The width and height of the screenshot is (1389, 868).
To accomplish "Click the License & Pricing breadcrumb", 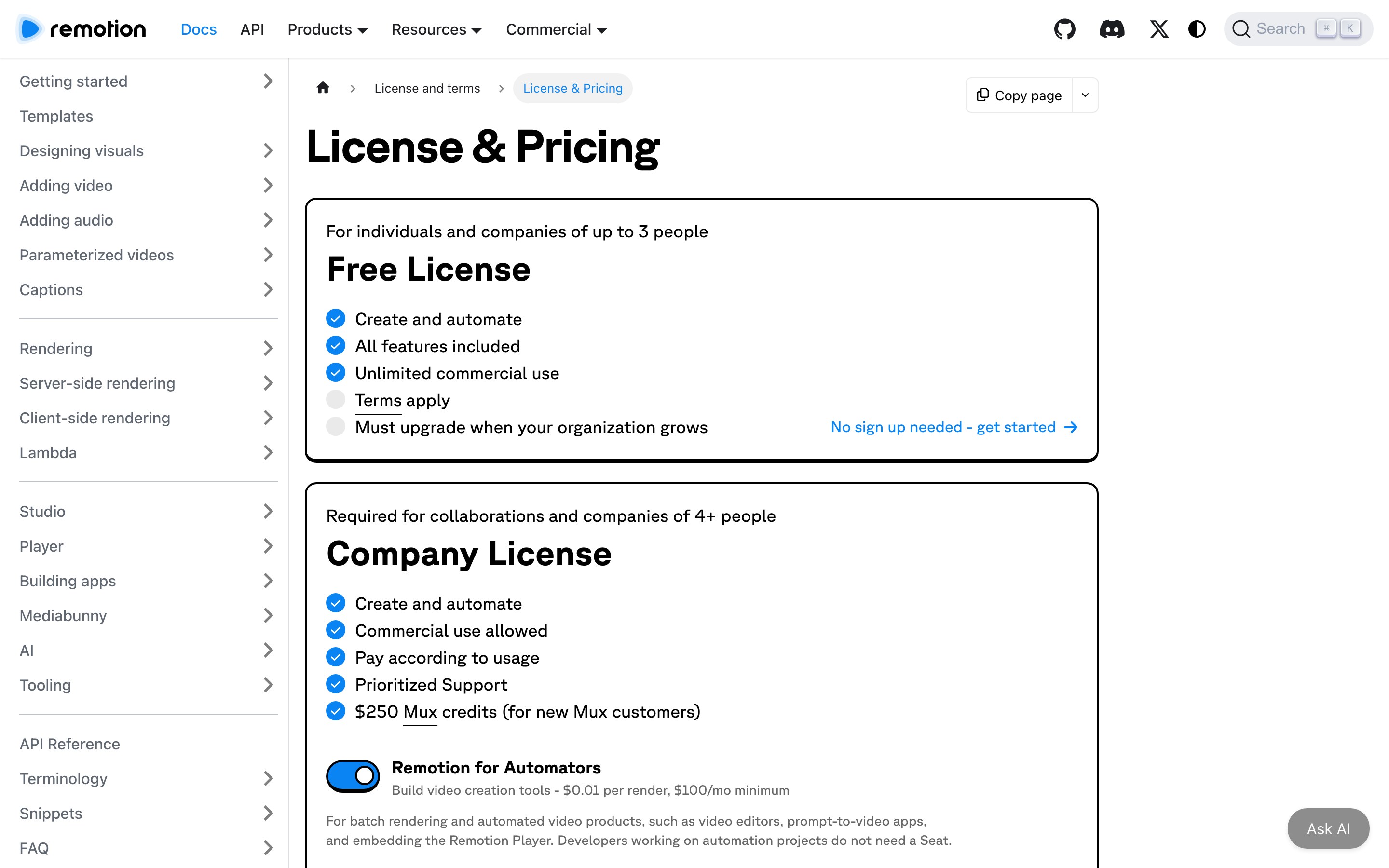I will pyautogui.click(x=572, y=88).
